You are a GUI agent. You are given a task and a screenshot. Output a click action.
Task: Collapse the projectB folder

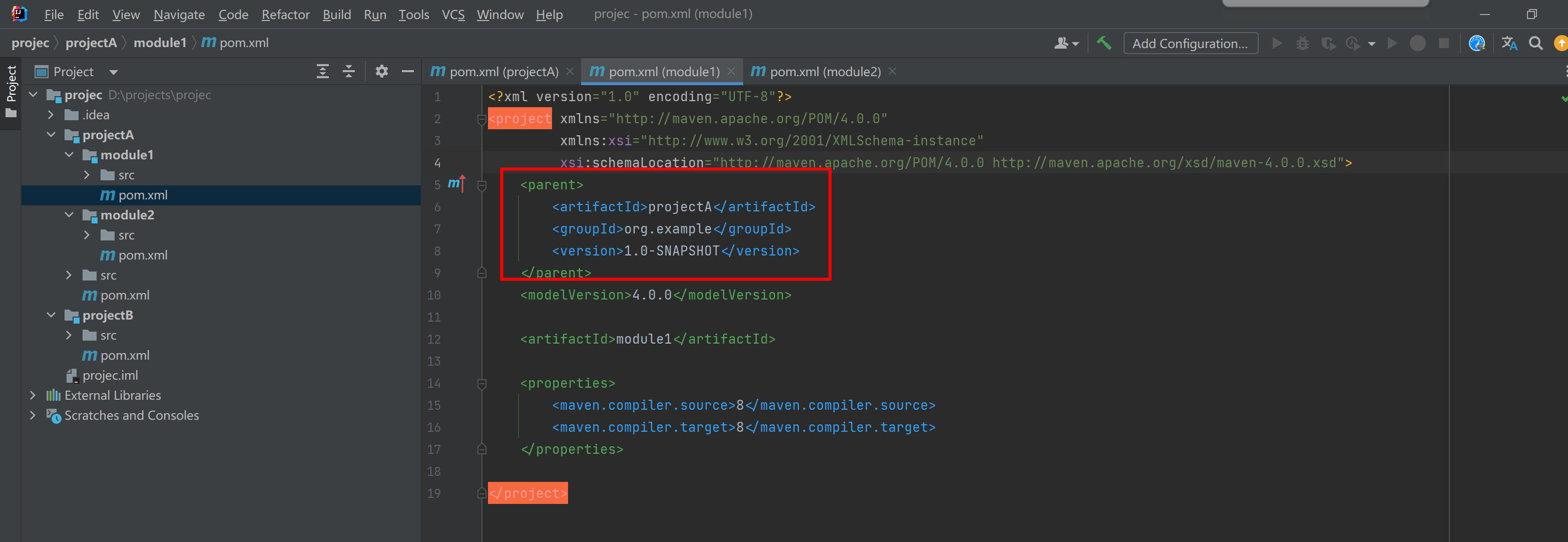tap(51, 316)
